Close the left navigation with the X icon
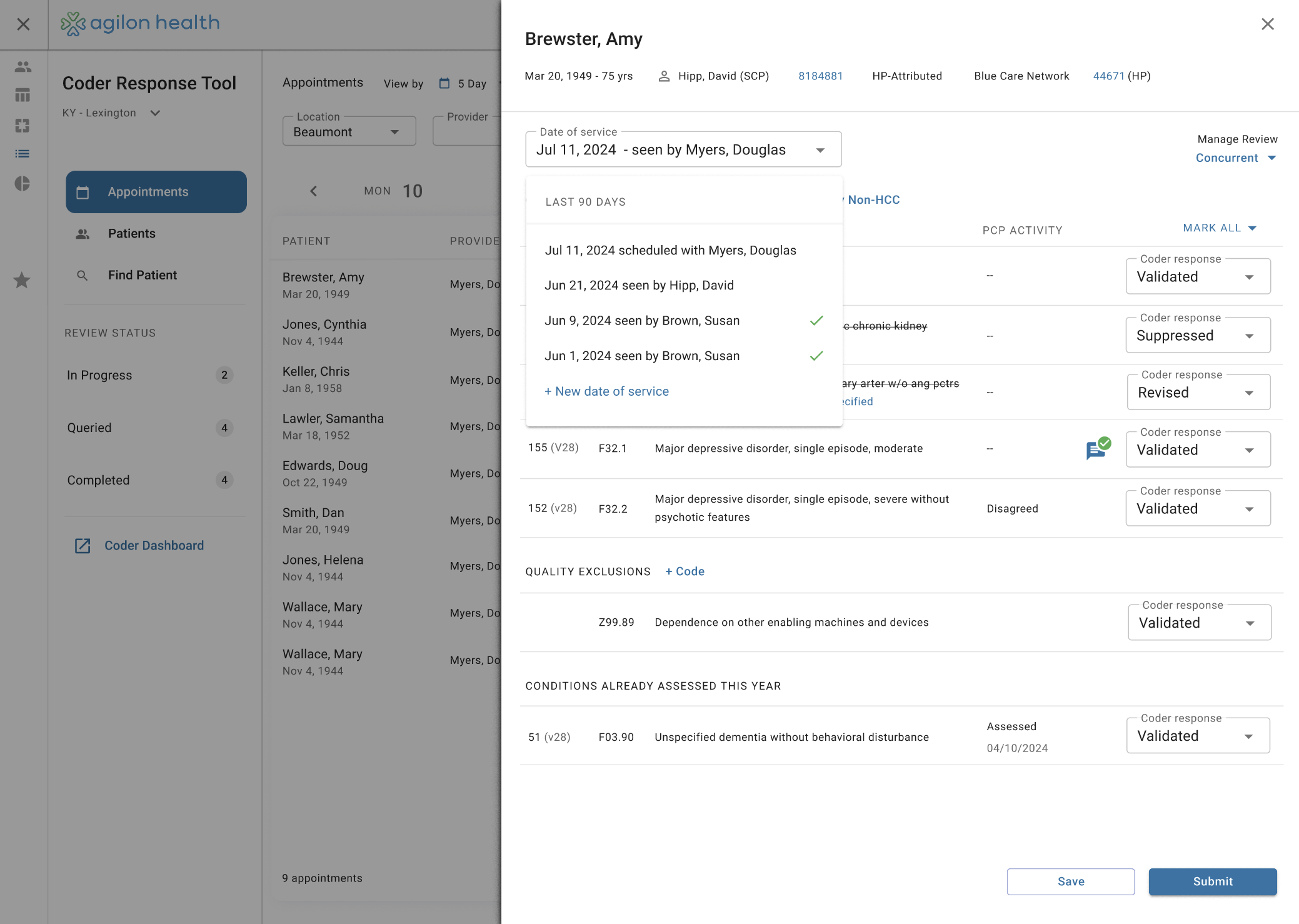Viewport: 1299px width, 924px height. (x=23, y=24)
